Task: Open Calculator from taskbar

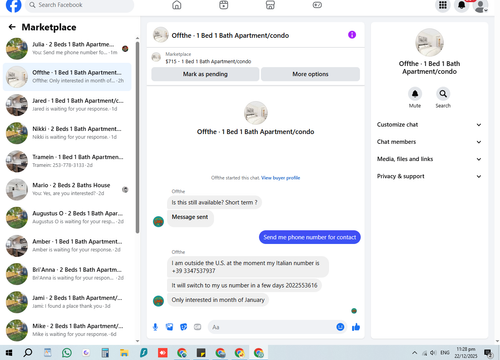Action: 105,353
